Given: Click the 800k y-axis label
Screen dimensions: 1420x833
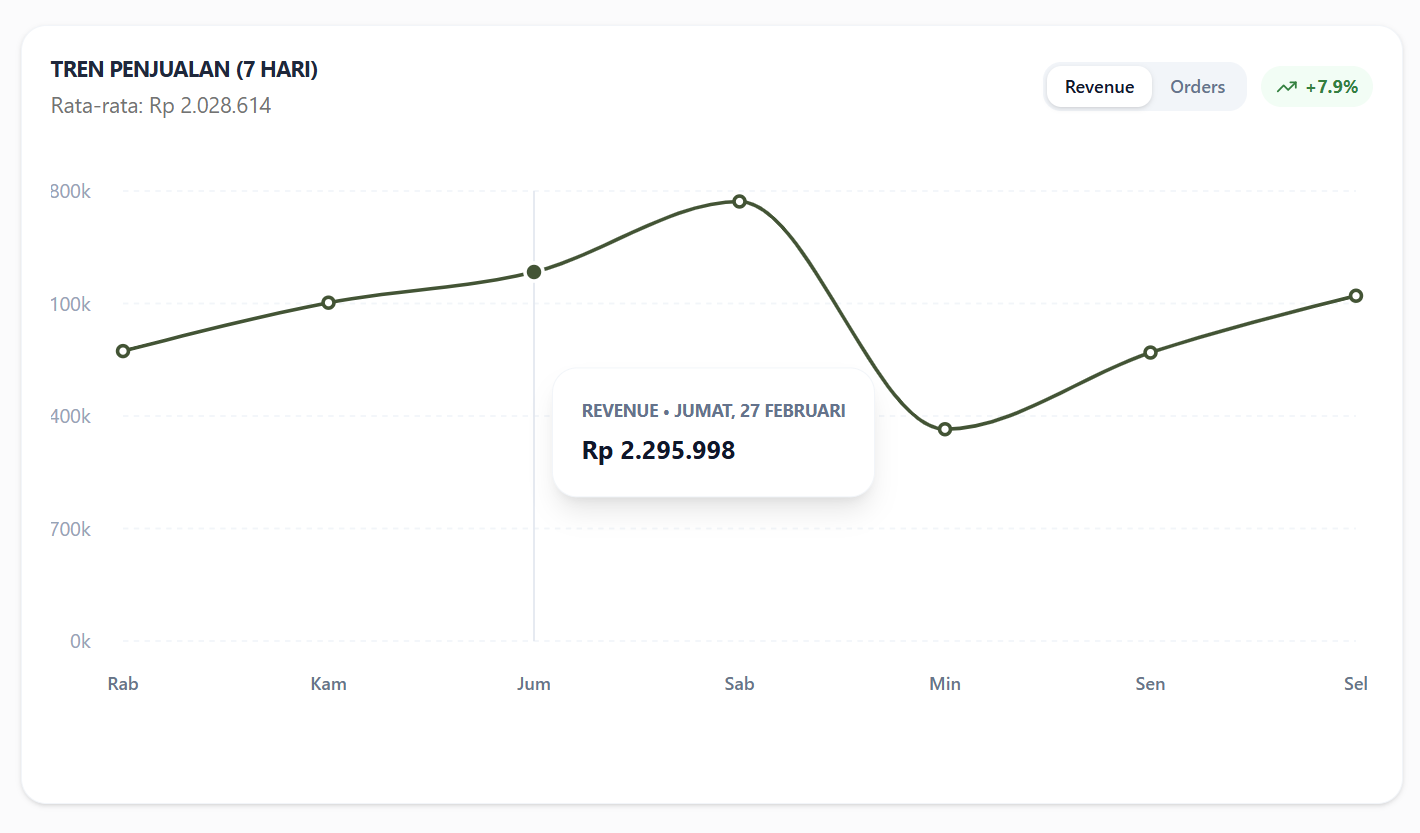Looking at the screenshot, I should pos(71,191).
